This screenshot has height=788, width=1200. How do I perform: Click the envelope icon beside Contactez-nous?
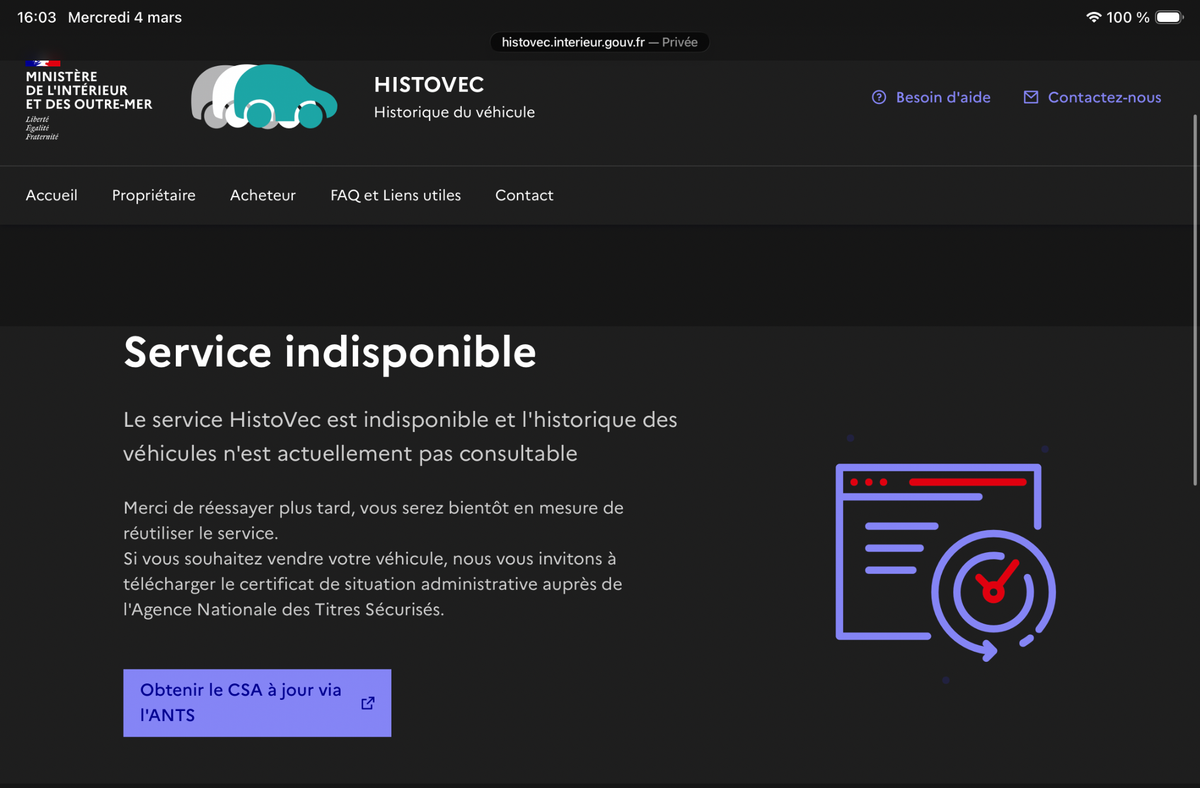tap(1031, 97)
